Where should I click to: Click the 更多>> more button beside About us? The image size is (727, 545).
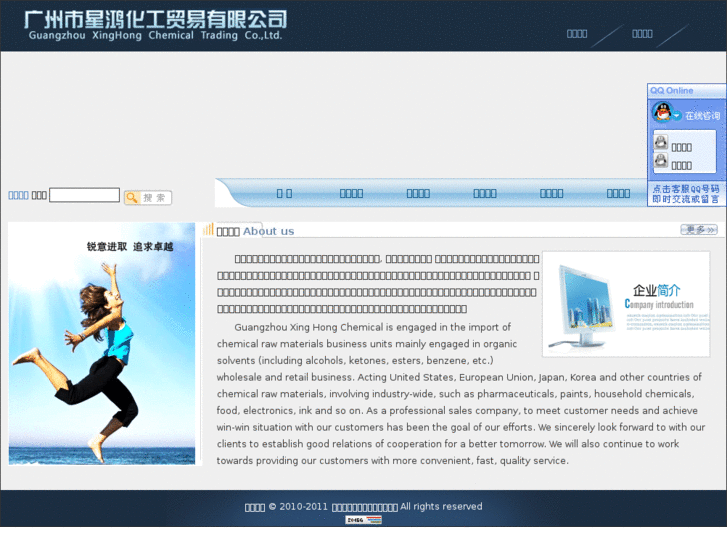tap(699, 230)
